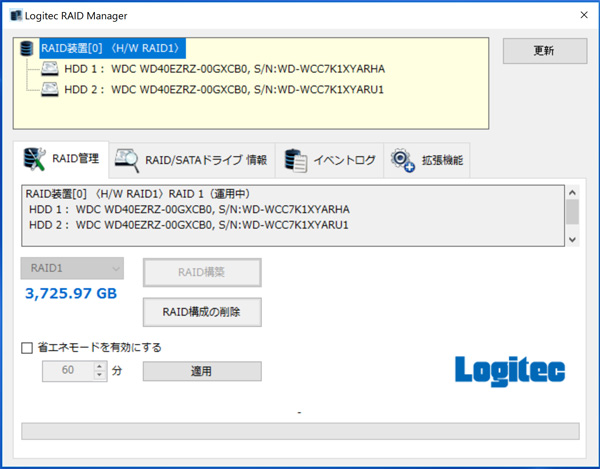Click the Logitec RAID Manager title bar icon
This screenshot has height=469, width=600.
[x=16, y=15]
